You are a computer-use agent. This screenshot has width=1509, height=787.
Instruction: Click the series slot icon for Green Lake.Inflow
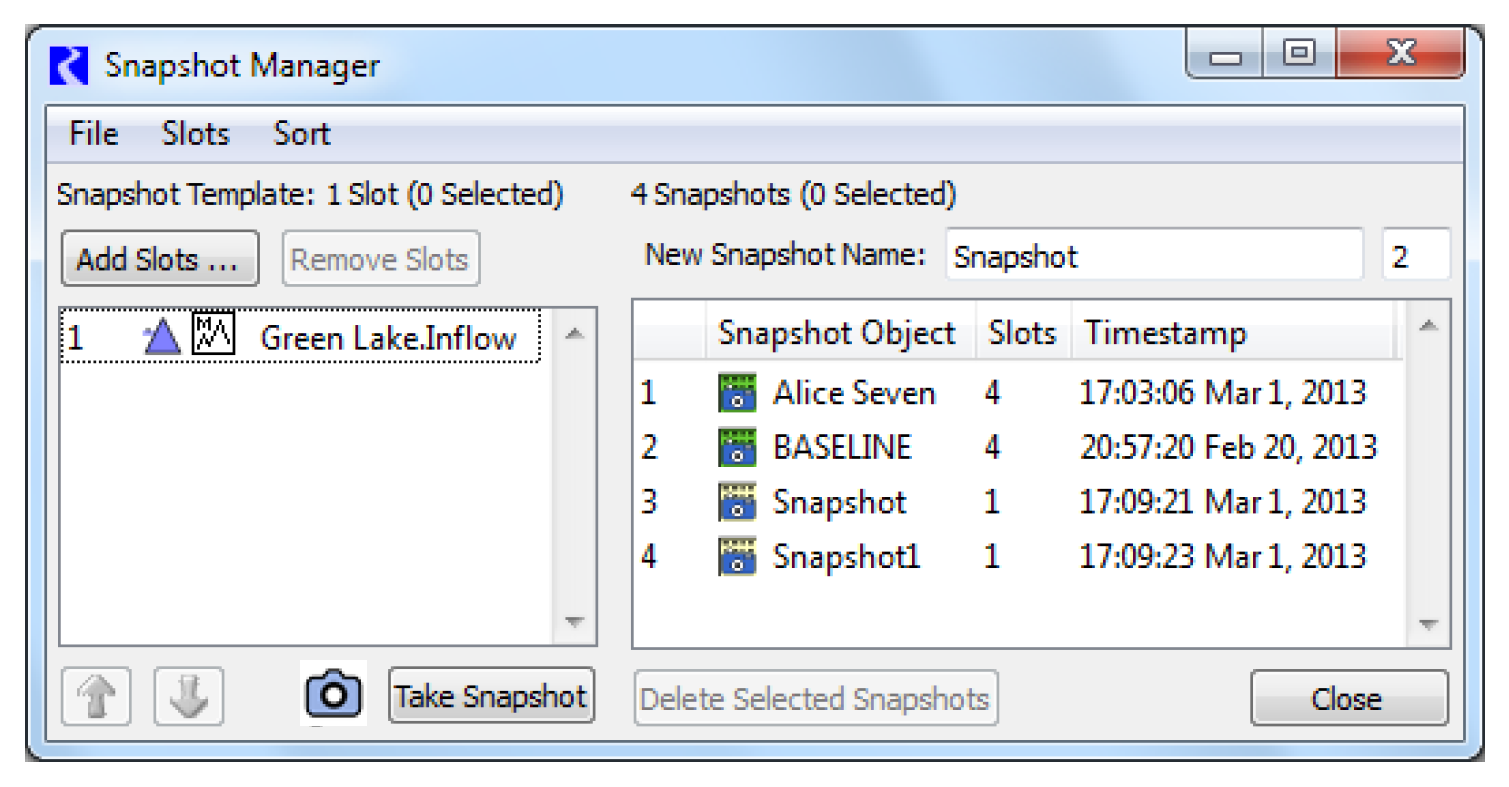(x=213, y=334)
